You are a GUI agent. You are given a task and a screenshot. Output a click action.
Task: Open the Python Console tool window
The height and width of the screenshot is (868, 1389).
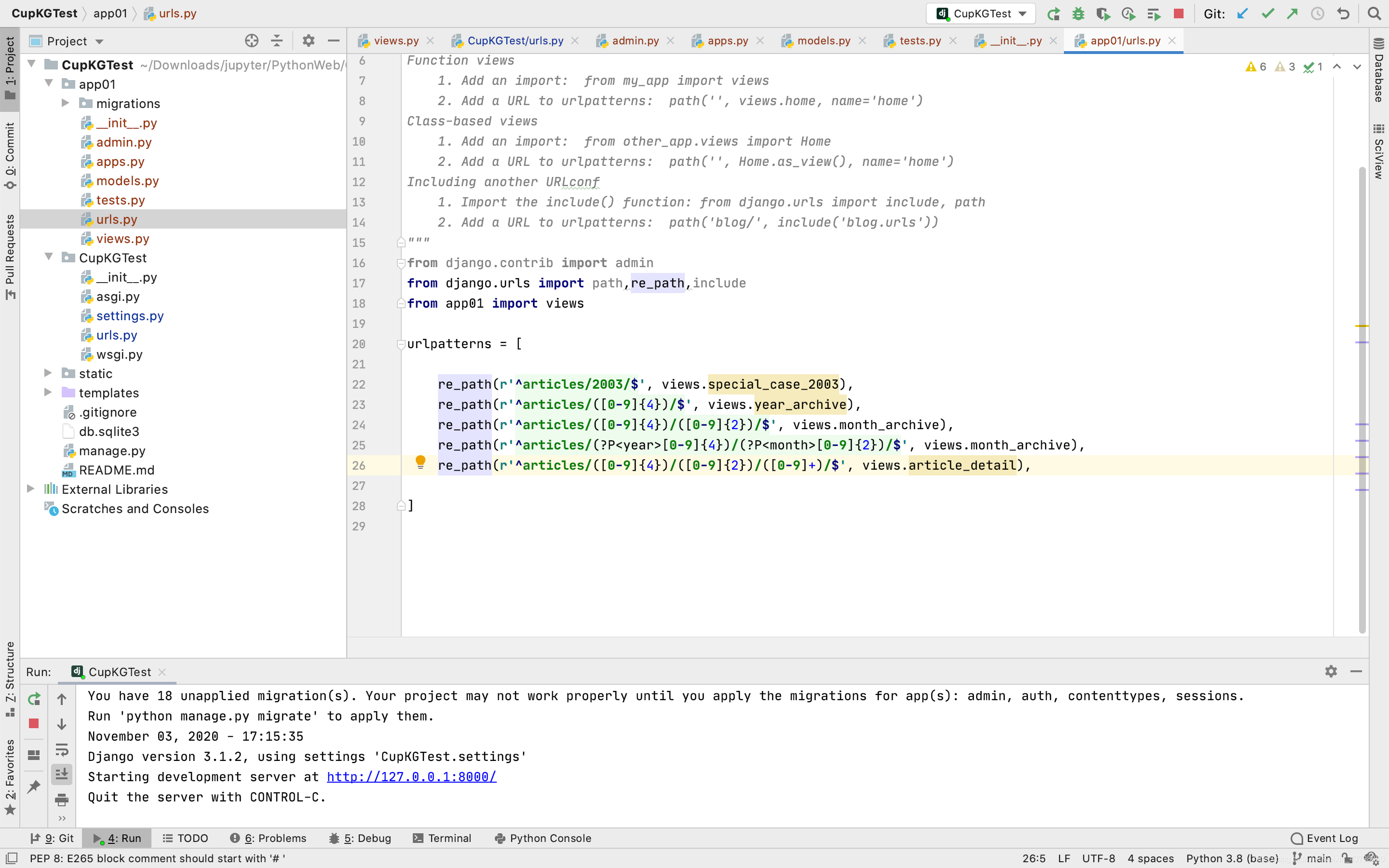[x=543, y=838]
